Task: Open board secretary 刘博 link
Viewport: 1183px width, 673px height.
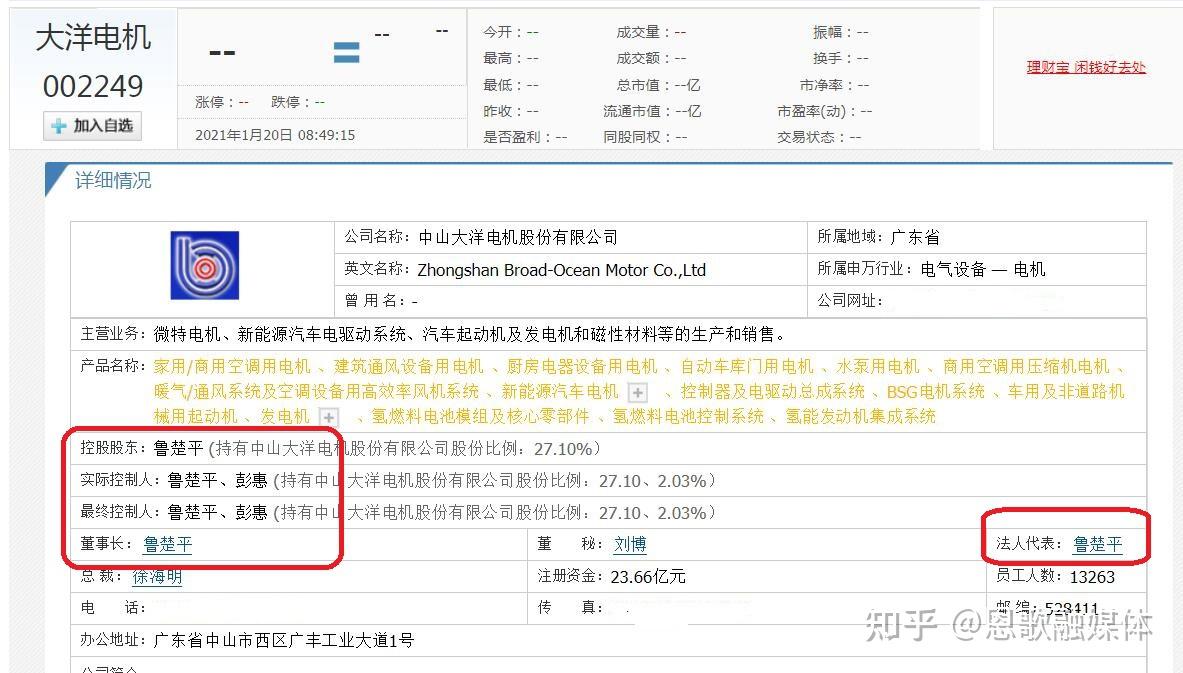Action: click(630, 545)
